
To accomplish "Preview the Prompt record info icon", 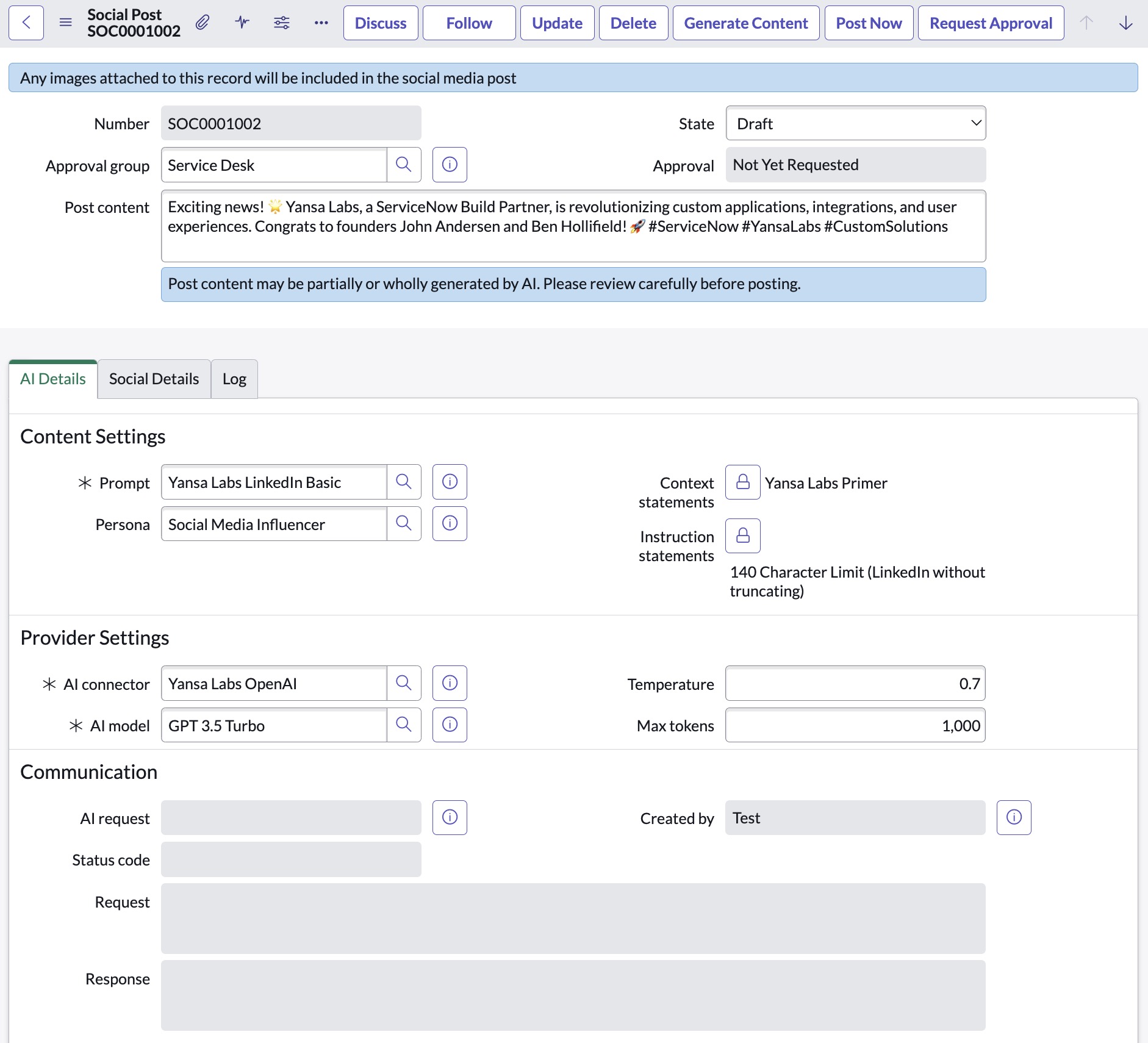I will (450, 482).
